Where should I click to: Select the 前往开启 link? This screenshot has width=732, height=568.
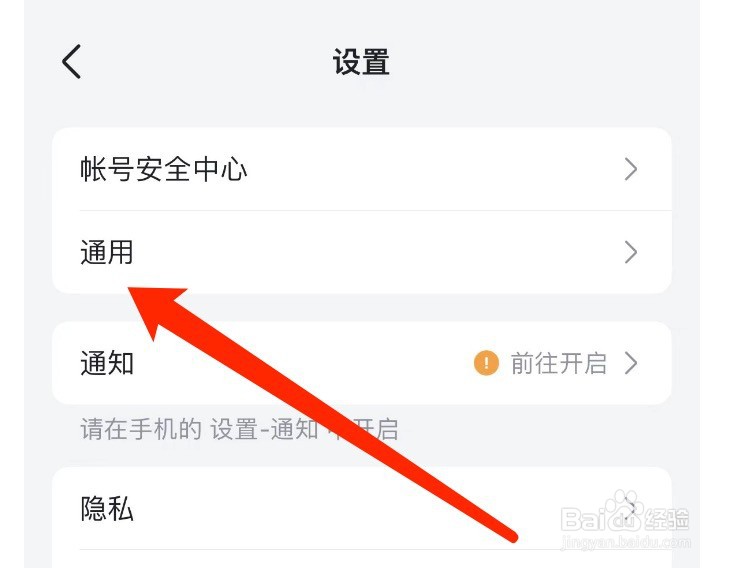pos(558,363)
